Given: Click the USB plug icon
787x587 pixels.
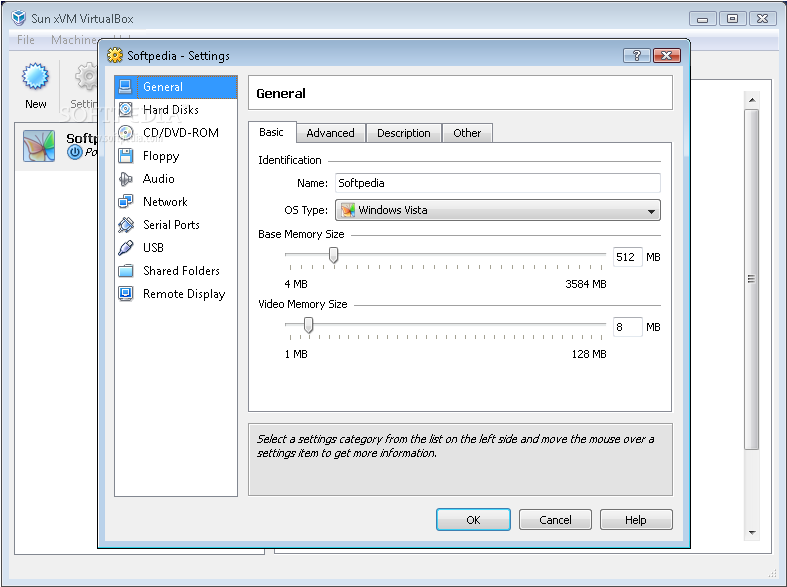Looking at the screenshot, I should click(x=125, y=248).
